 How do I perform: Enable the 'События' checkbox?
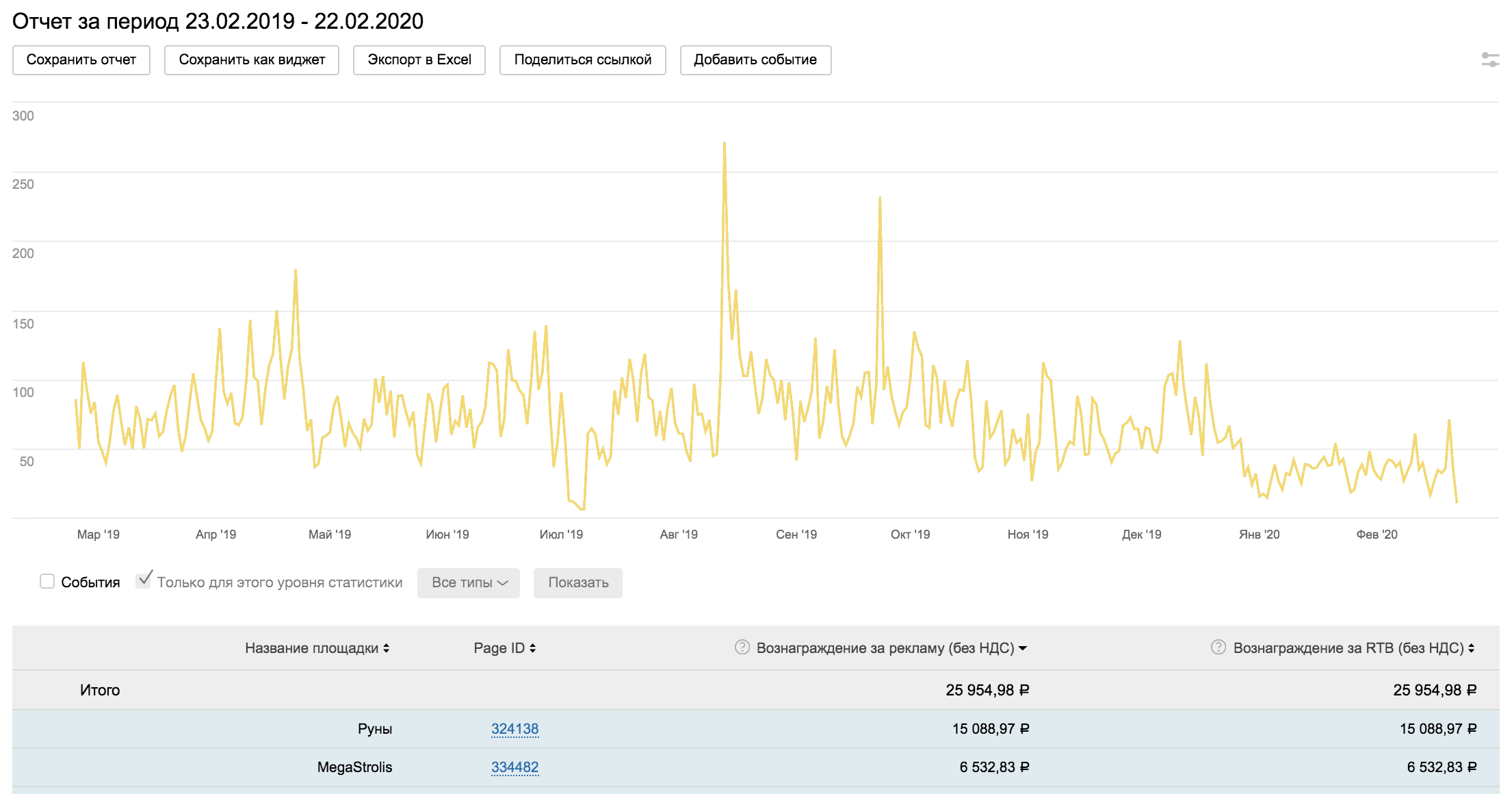click(x=47, y=581)
